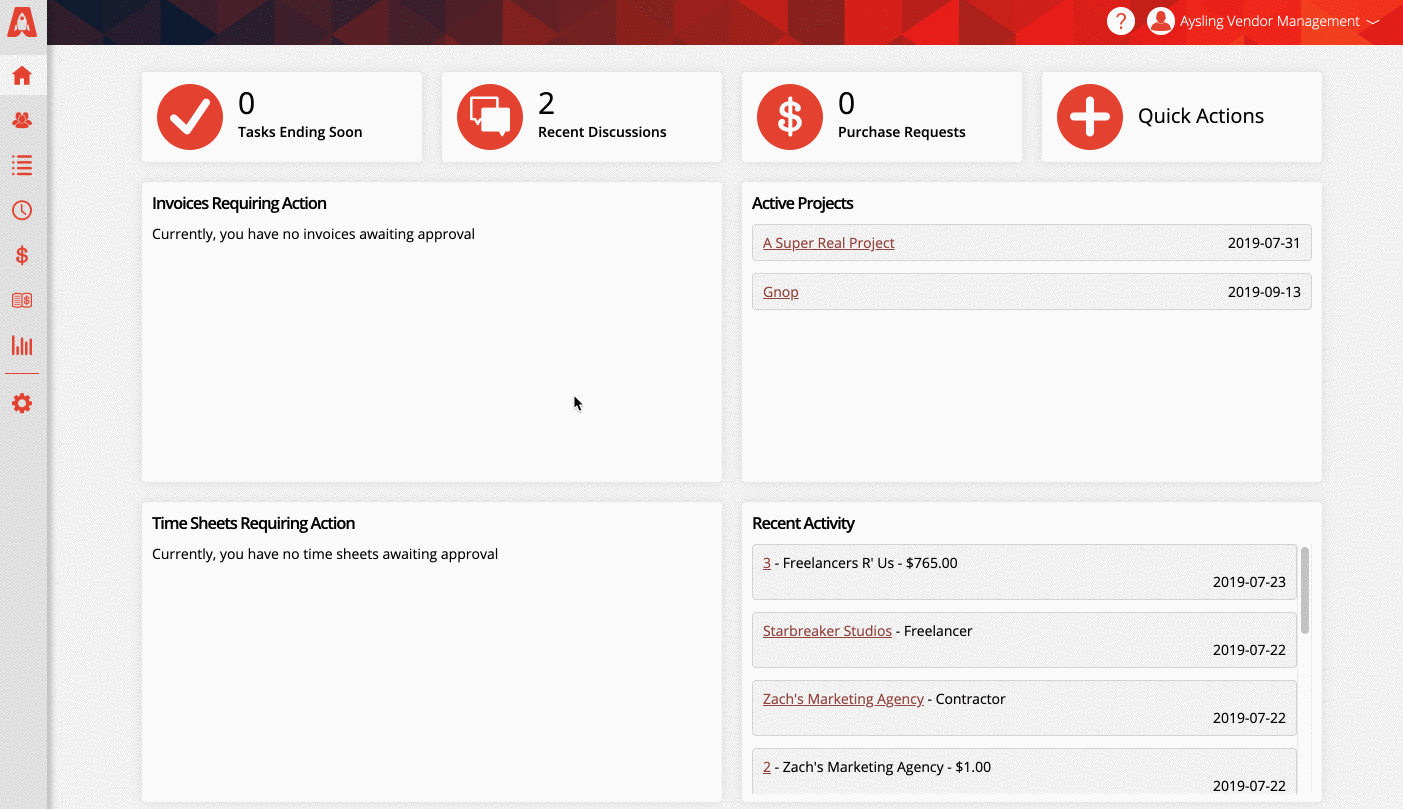This screenshot has width=1403, height=809.
Task: Open the settings gear icon in sidebar
Action: tap(22, 404)
